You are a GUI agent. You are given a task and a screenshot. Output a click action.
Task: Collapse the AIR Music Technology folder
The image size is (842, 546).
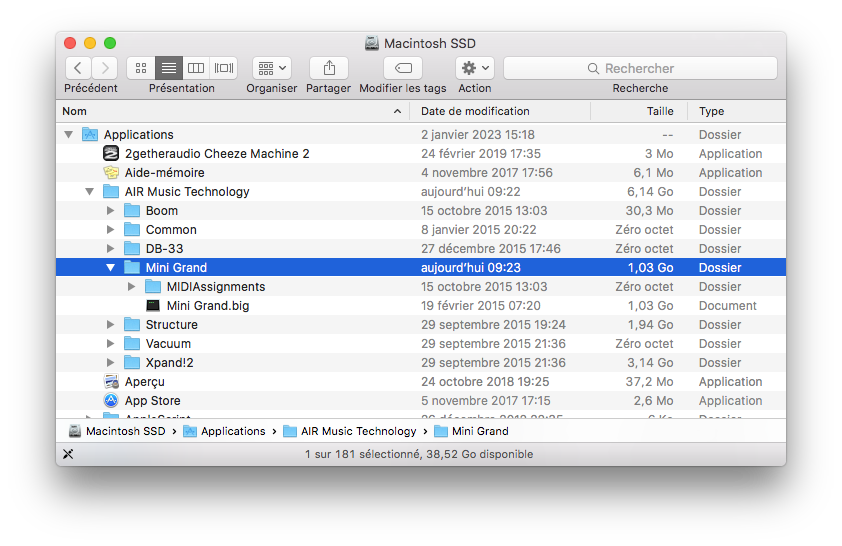[x=89, y=192]
